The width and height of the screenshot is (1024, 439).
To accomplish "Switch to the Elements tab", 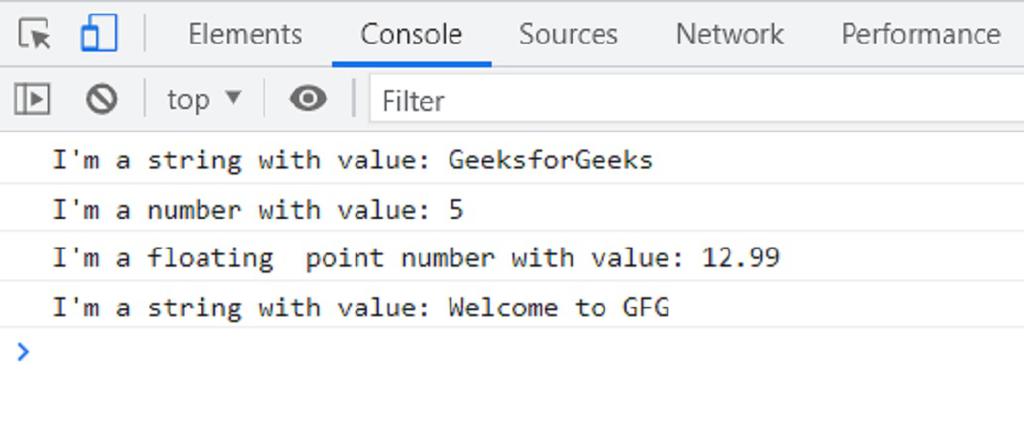I will pyautogui.click(x=245, y=35).
